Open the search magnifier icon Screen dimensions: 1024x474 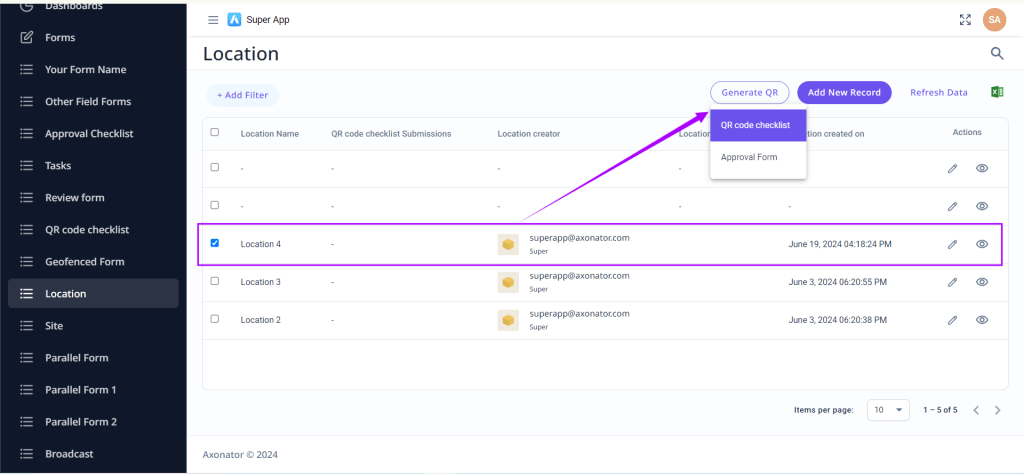point(996,54)
